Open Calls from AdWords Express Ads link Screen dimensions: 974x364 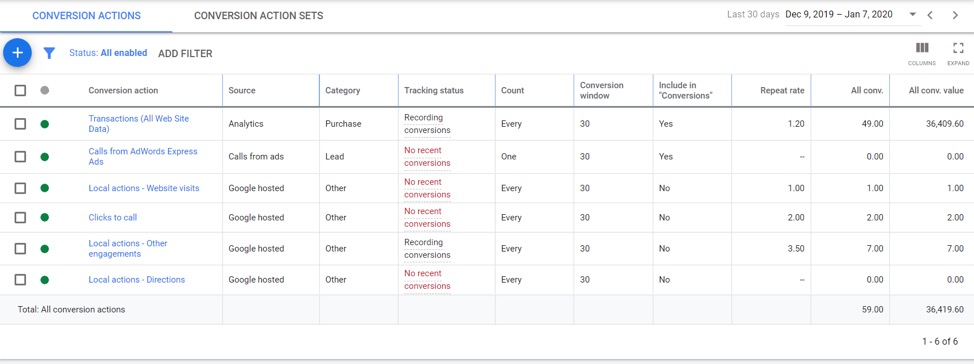143,157
